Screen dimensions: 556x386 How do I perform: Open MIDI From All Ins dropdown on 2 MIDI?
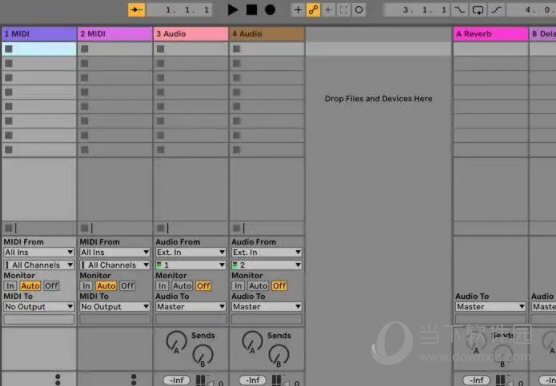[115, 252]
